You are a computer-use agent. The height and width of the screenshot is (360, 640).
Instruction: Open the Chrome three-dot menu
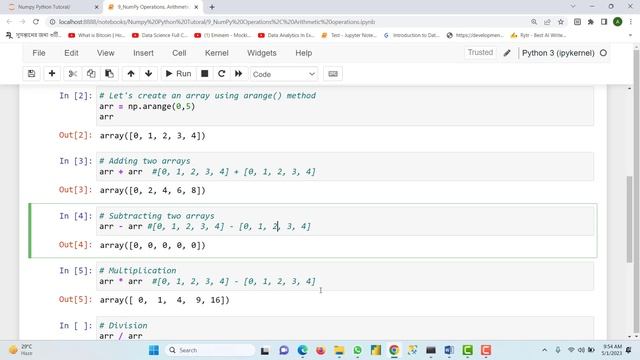point(631,22)
